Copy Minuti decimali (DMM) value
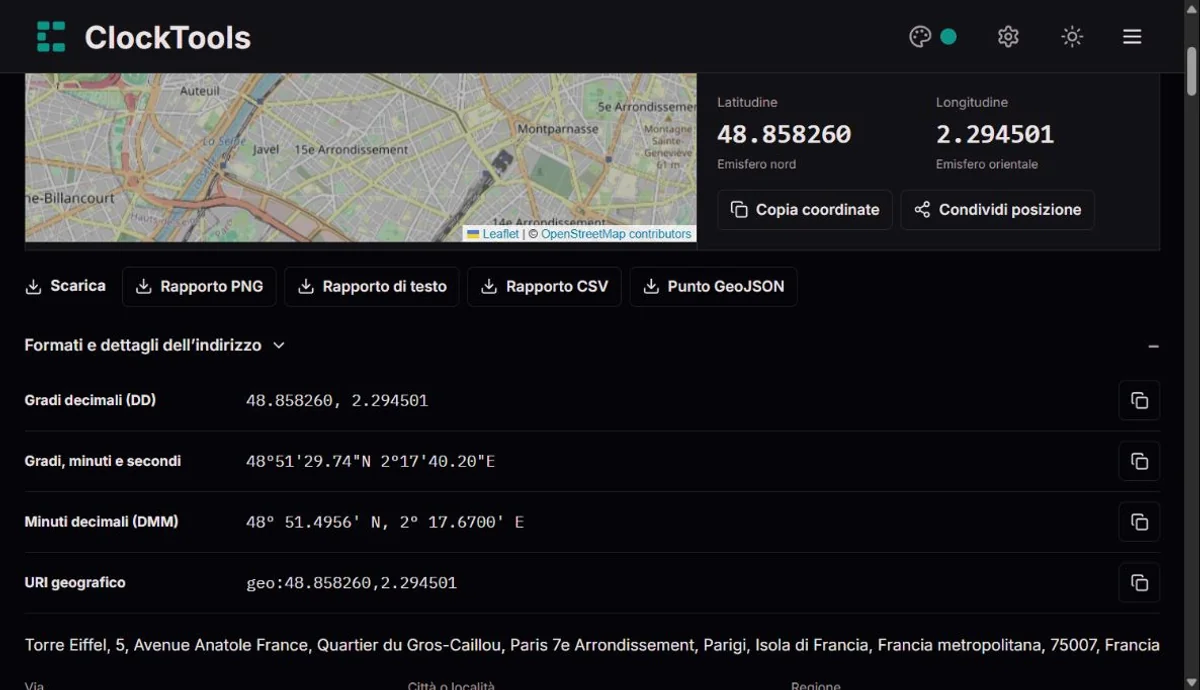 [1139, 522]
